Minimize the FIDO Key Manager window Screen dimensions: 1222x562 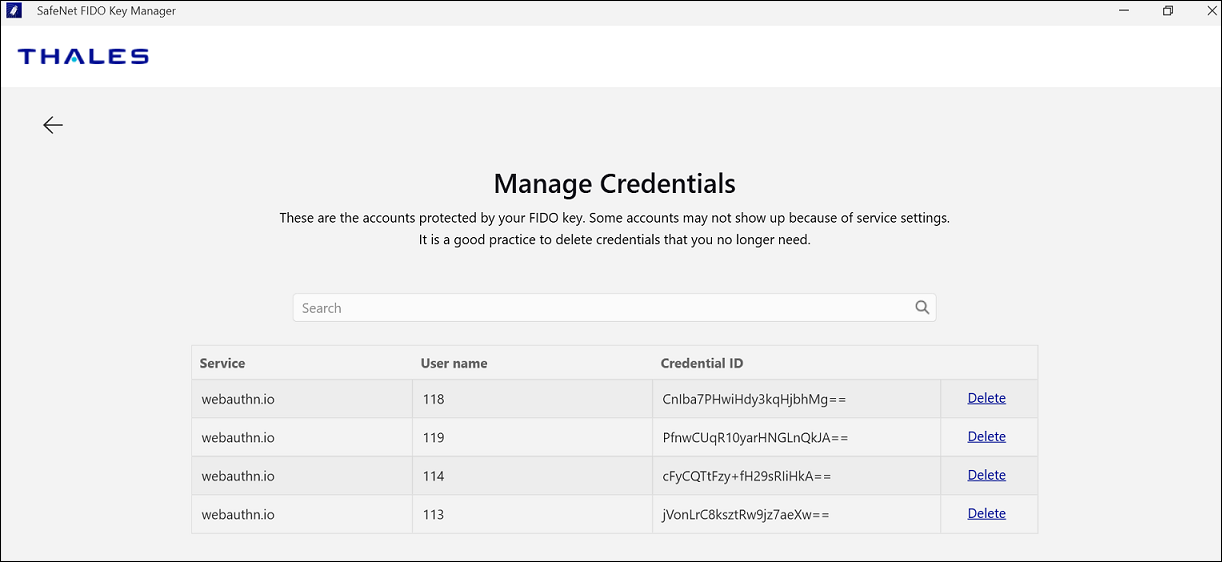pyautogui.click(x=1123, y=11)
